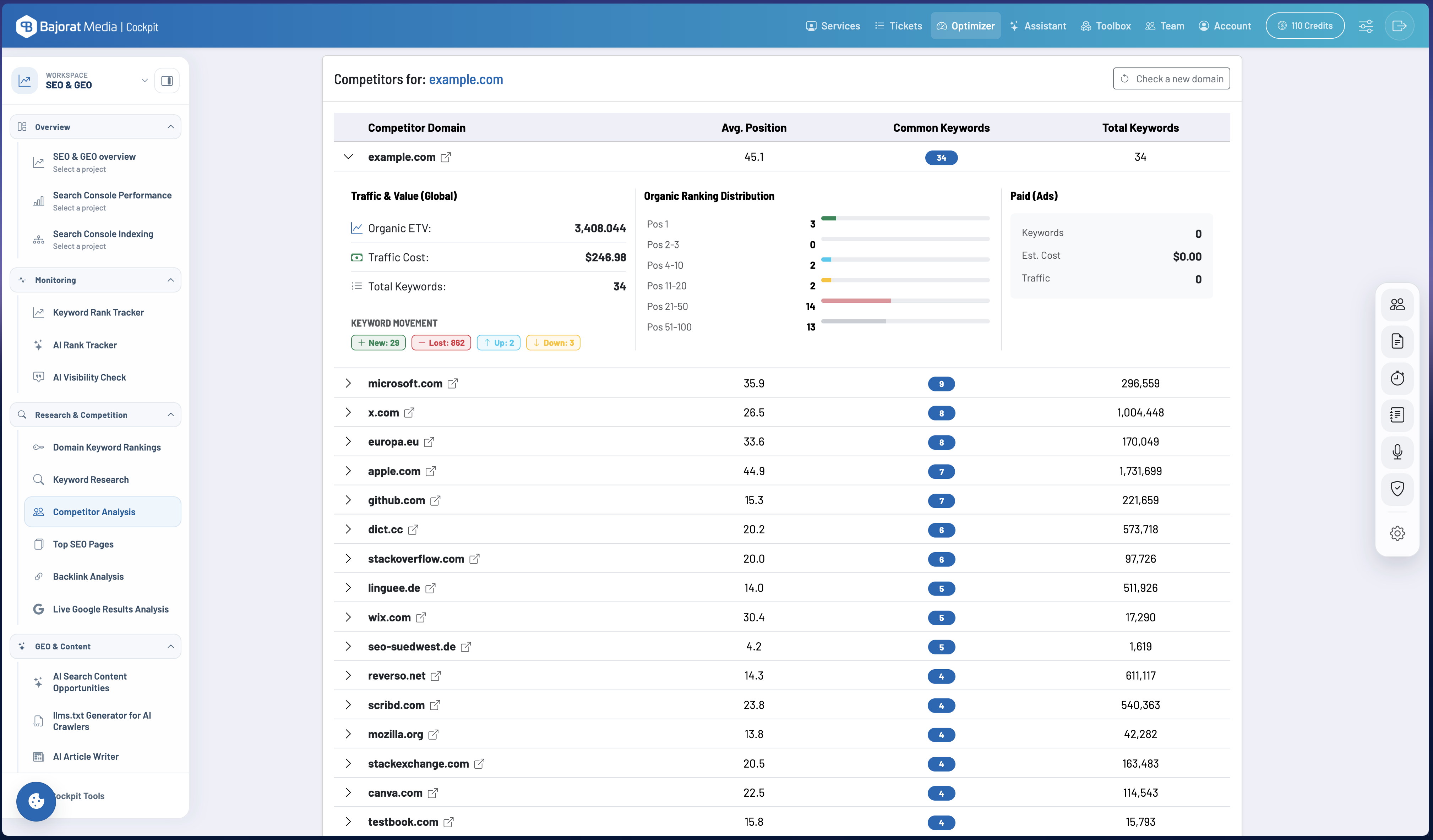Viewport: 1433px width, 840px height.
Task: Open Live Google Results Analysis
Action: [102, 609]
